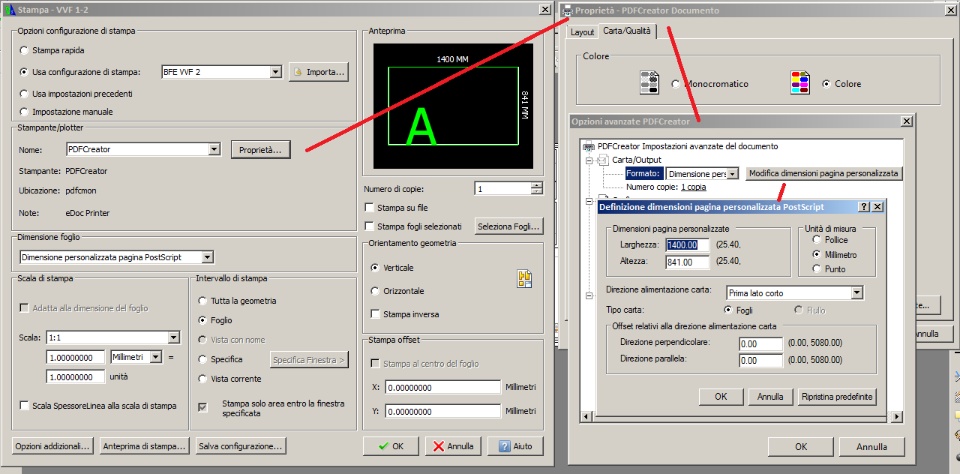Image resolution: width=960 pixels, height=474 pixels.
Task: Select Punto unit of measure
Action: click(816, 269)
